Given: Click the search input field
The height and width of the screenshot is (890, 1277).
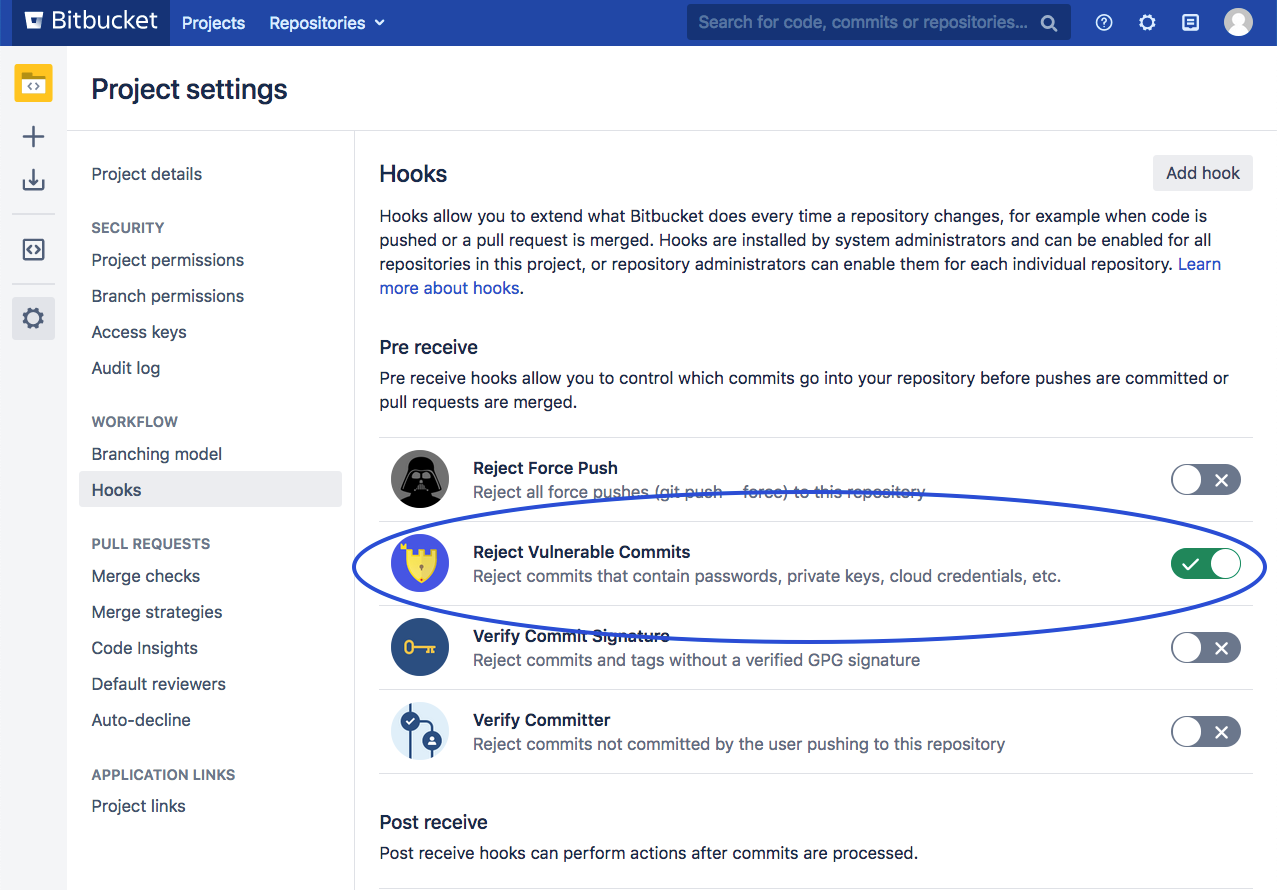Looking at the screenshot, I should [x=865, y=22].
